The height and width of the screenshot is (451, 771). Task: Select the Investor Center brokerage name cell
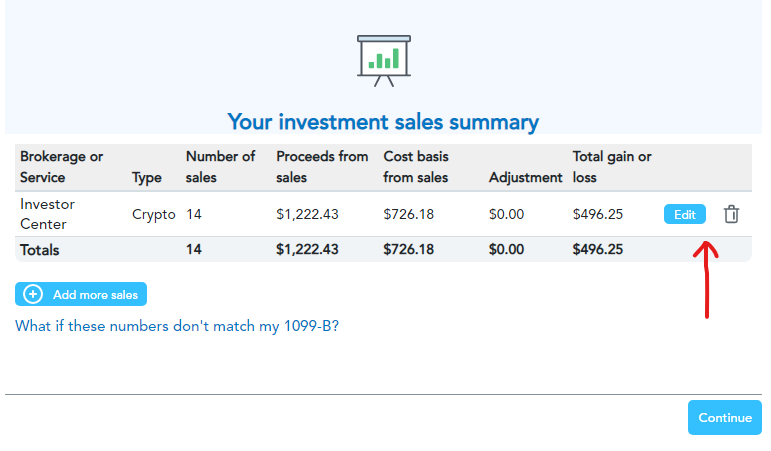[x=48, y=214]
